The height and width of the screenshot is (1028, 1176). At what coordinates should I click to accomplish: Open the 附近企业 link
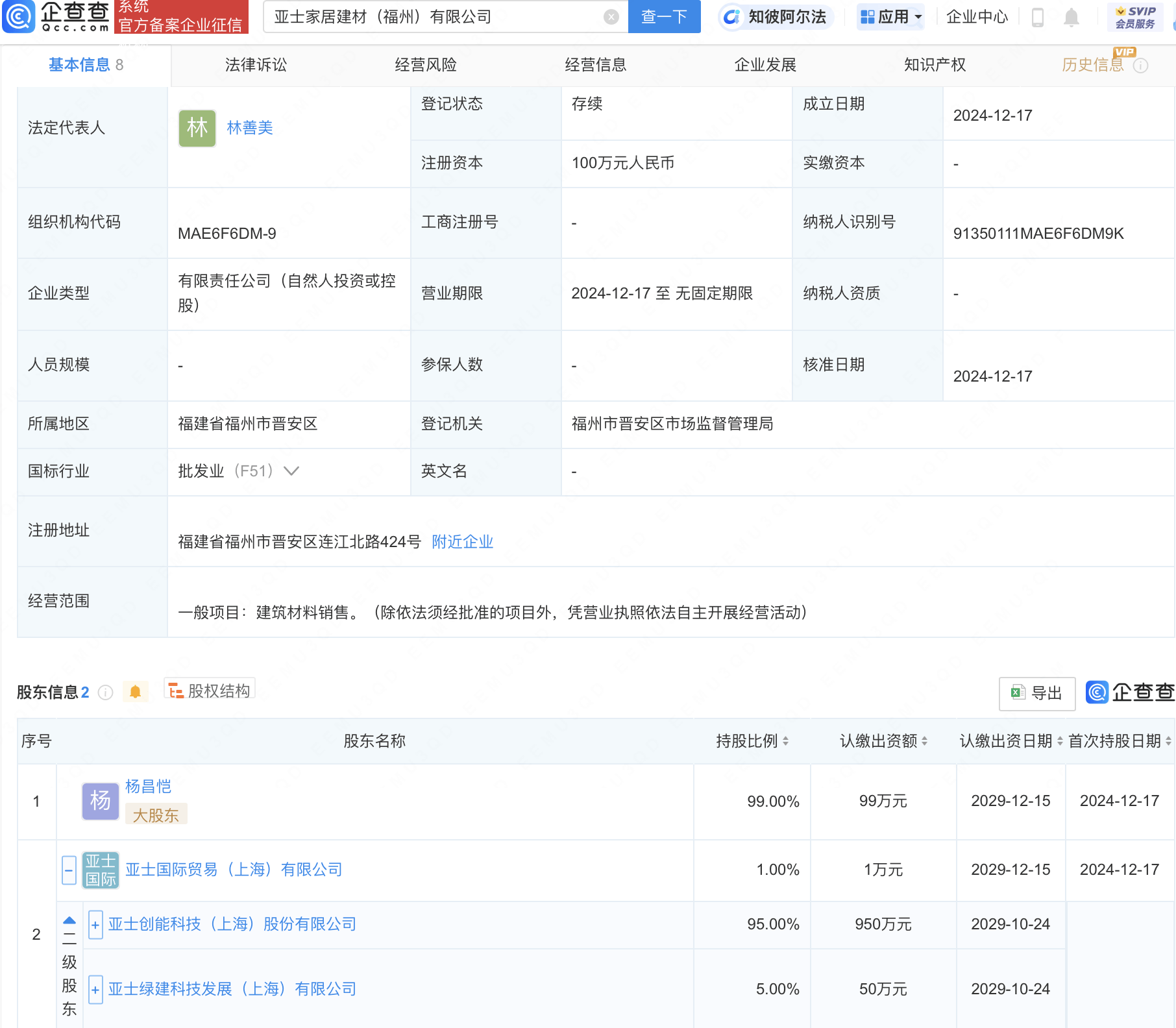point(463,542)
